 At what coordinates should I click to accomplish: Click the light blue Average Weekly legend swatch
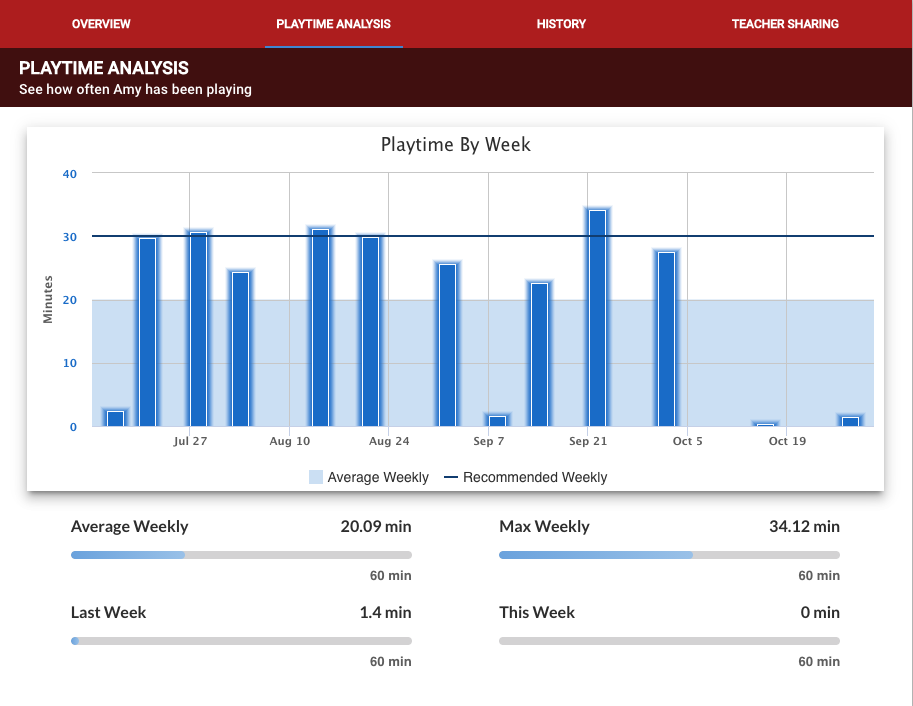pos(316,477)
